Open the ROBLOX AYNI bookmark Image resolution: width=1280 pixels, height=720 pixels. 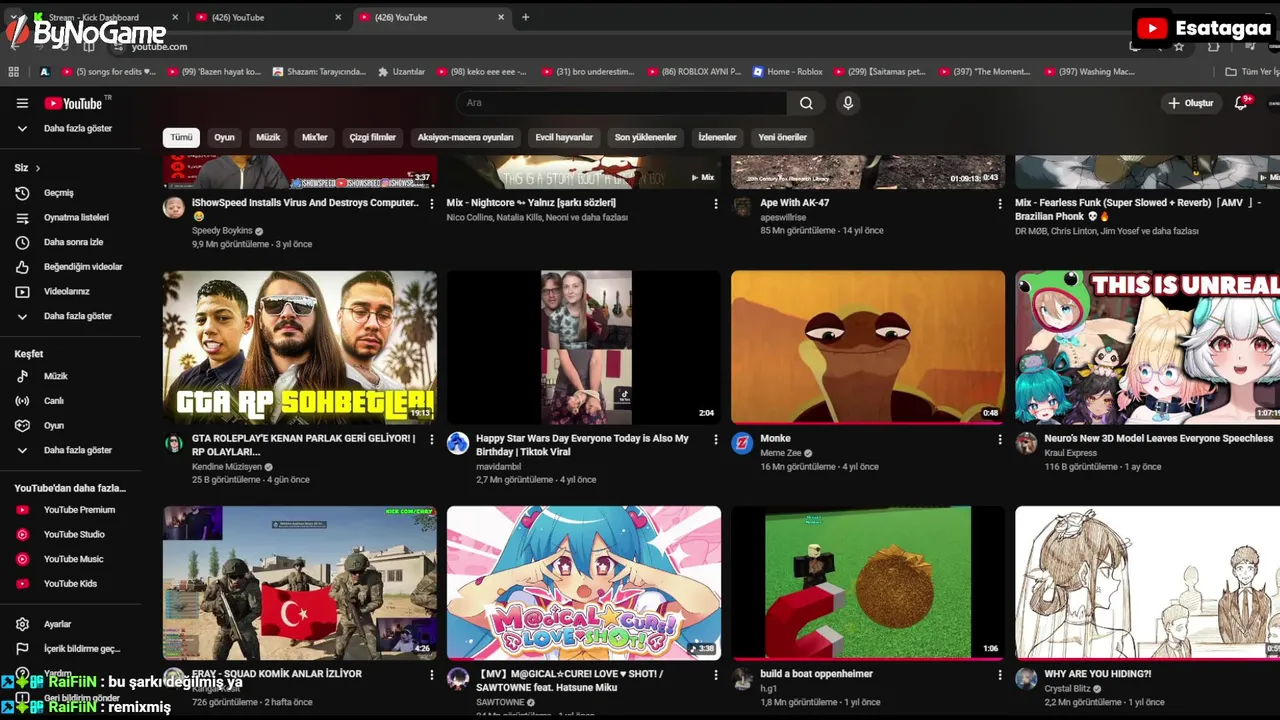694,72
